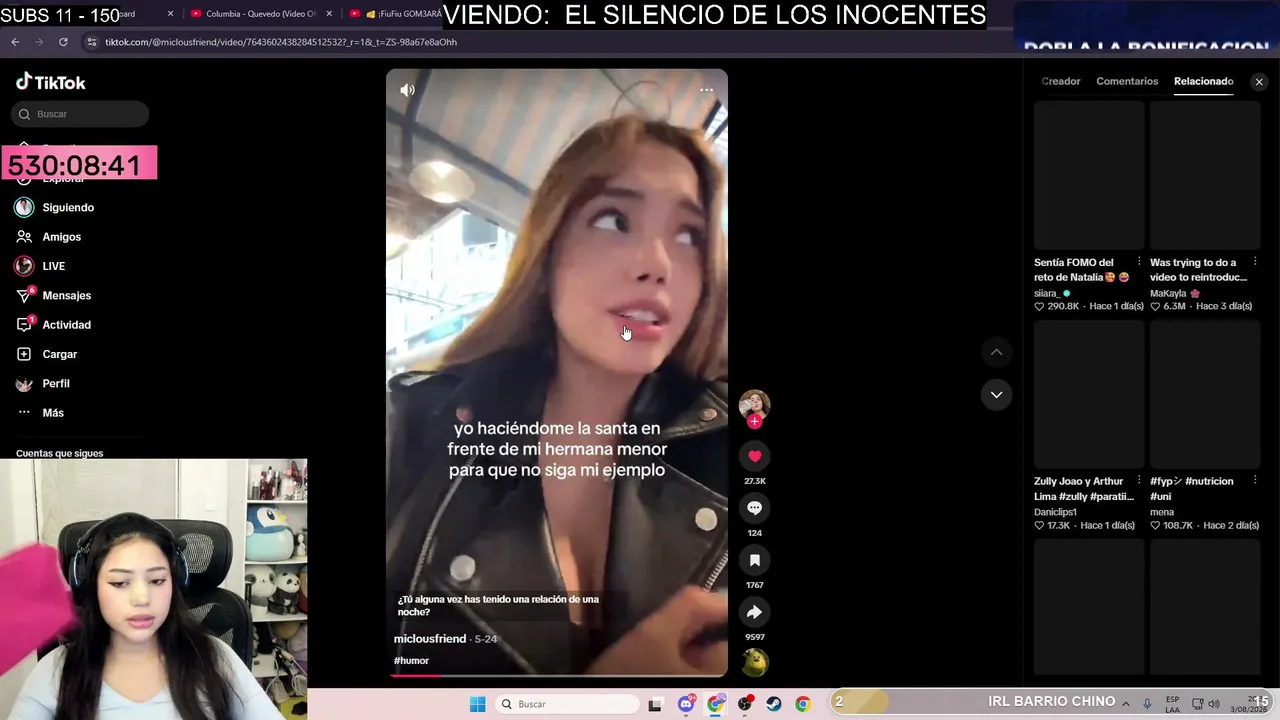Click the tiktok.com address bar URL
Image resolution: width=1280 pixels, height=720 pixels.
pos(281,42)
